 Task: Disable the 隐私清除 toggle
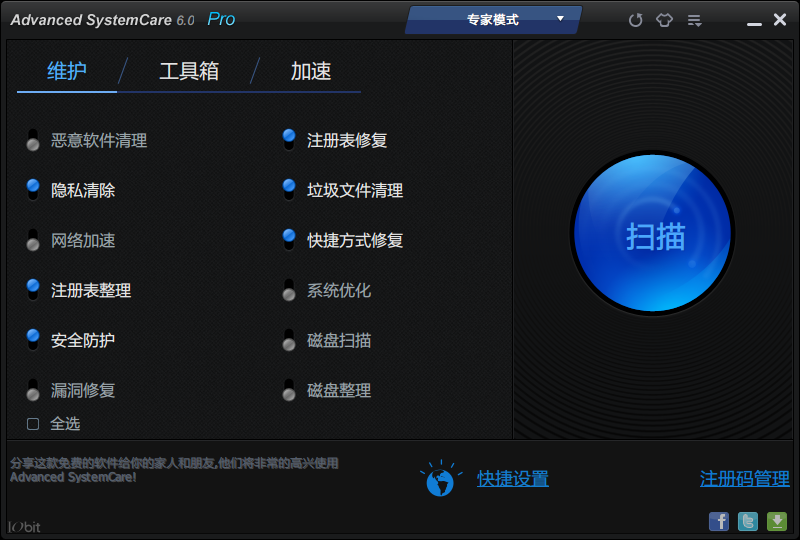33,190
